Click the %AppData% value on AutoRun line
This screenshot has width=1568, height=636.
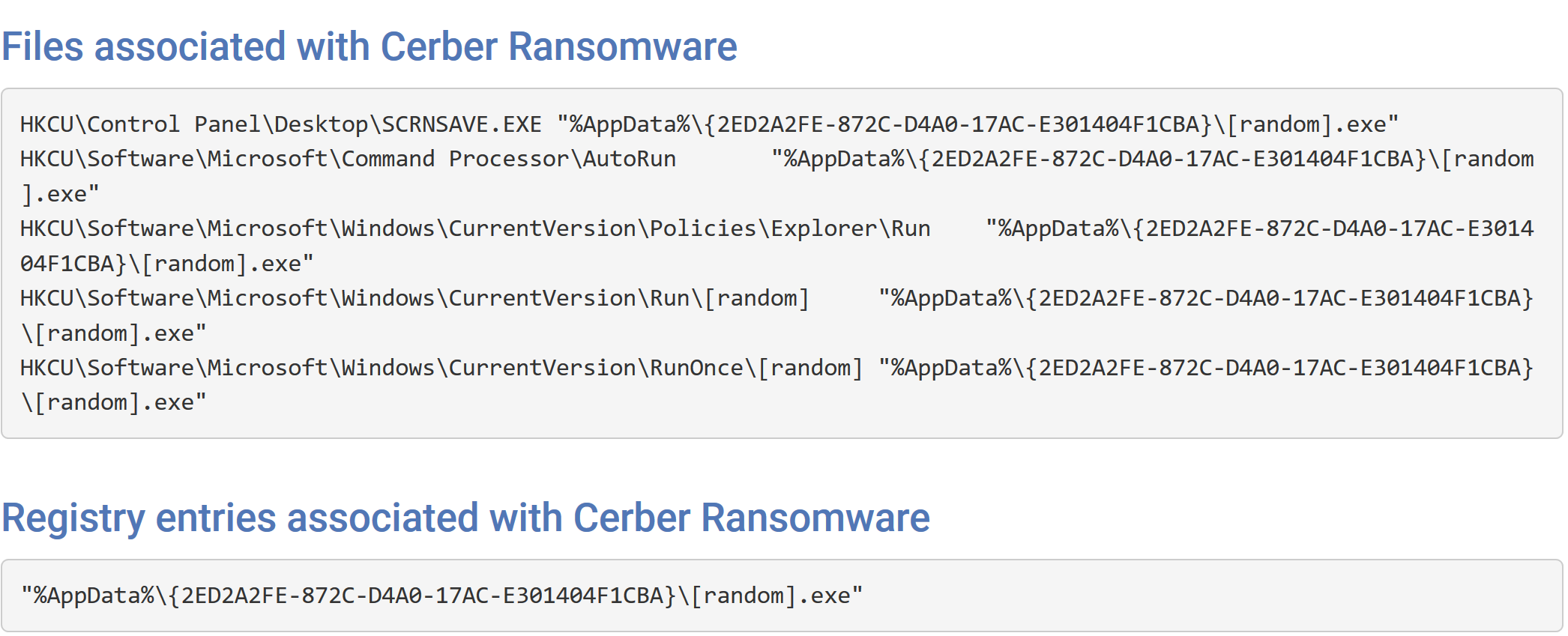(1153, 159)
